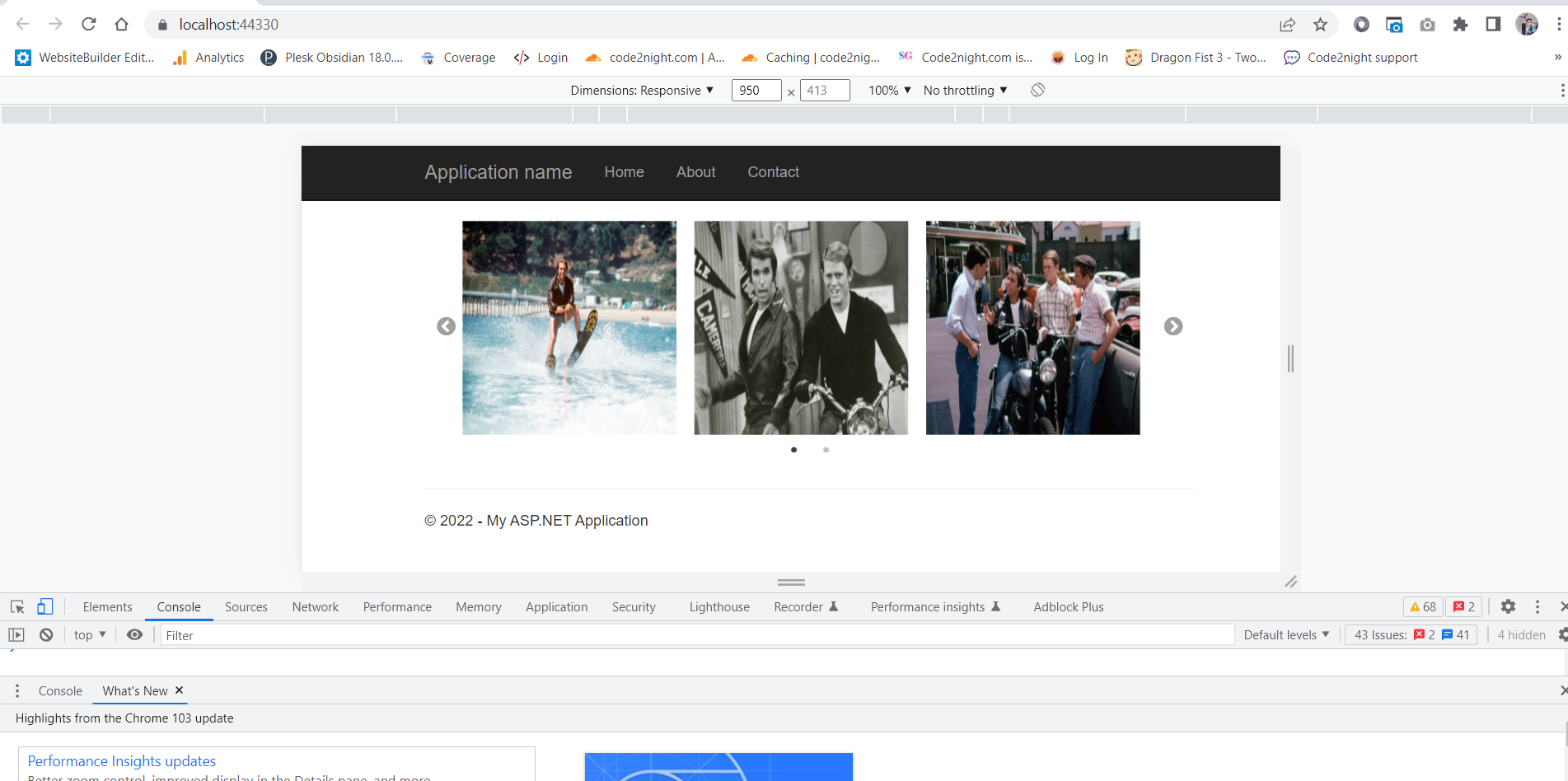The width and height of the screenshot is (1568, 781).
Task: Grab the viewport bottom-edge resize handle
Action: coord(791,582)
